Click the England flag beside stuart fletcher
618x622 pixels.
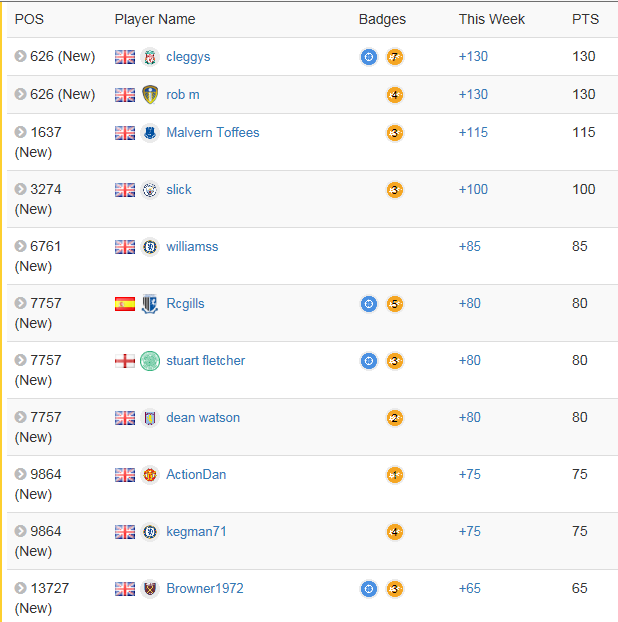[125, 361]
